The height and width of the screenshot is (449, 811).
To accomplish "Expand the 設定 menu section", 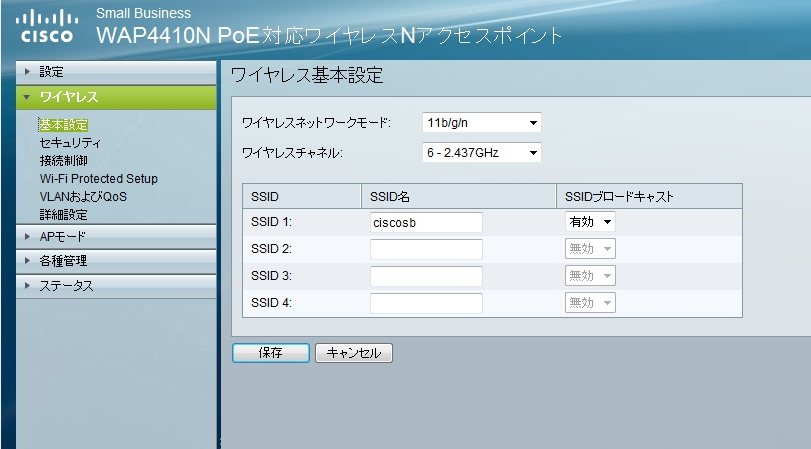I will click(116, 72).
